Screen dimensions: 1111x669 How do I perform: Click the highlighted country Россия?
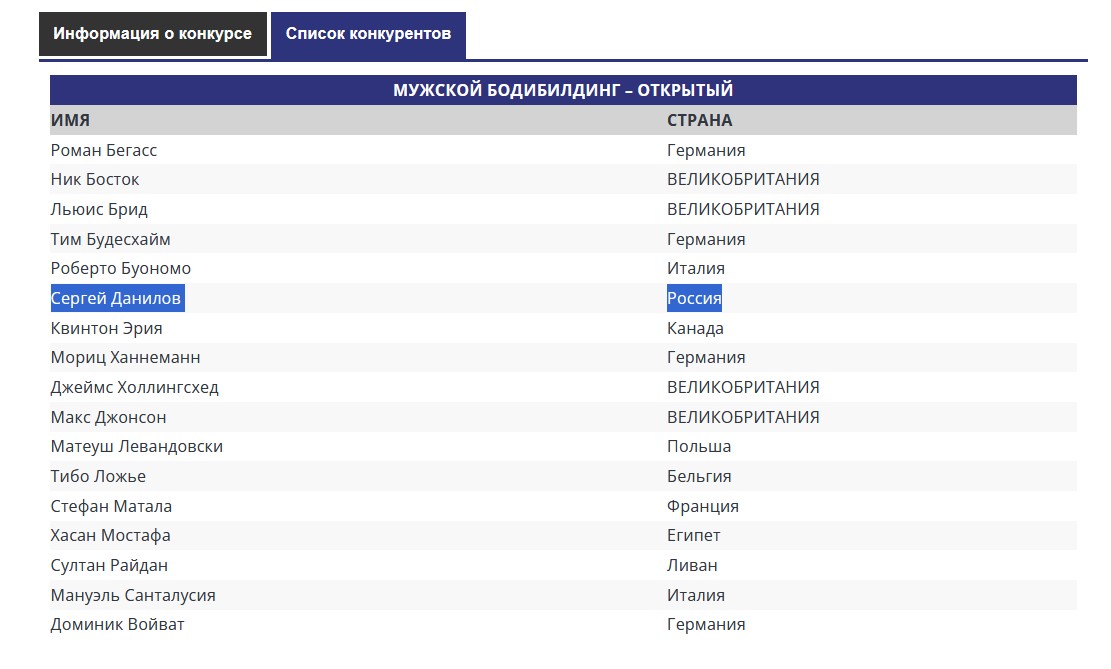pyautogui.click(x=694, y=298)
